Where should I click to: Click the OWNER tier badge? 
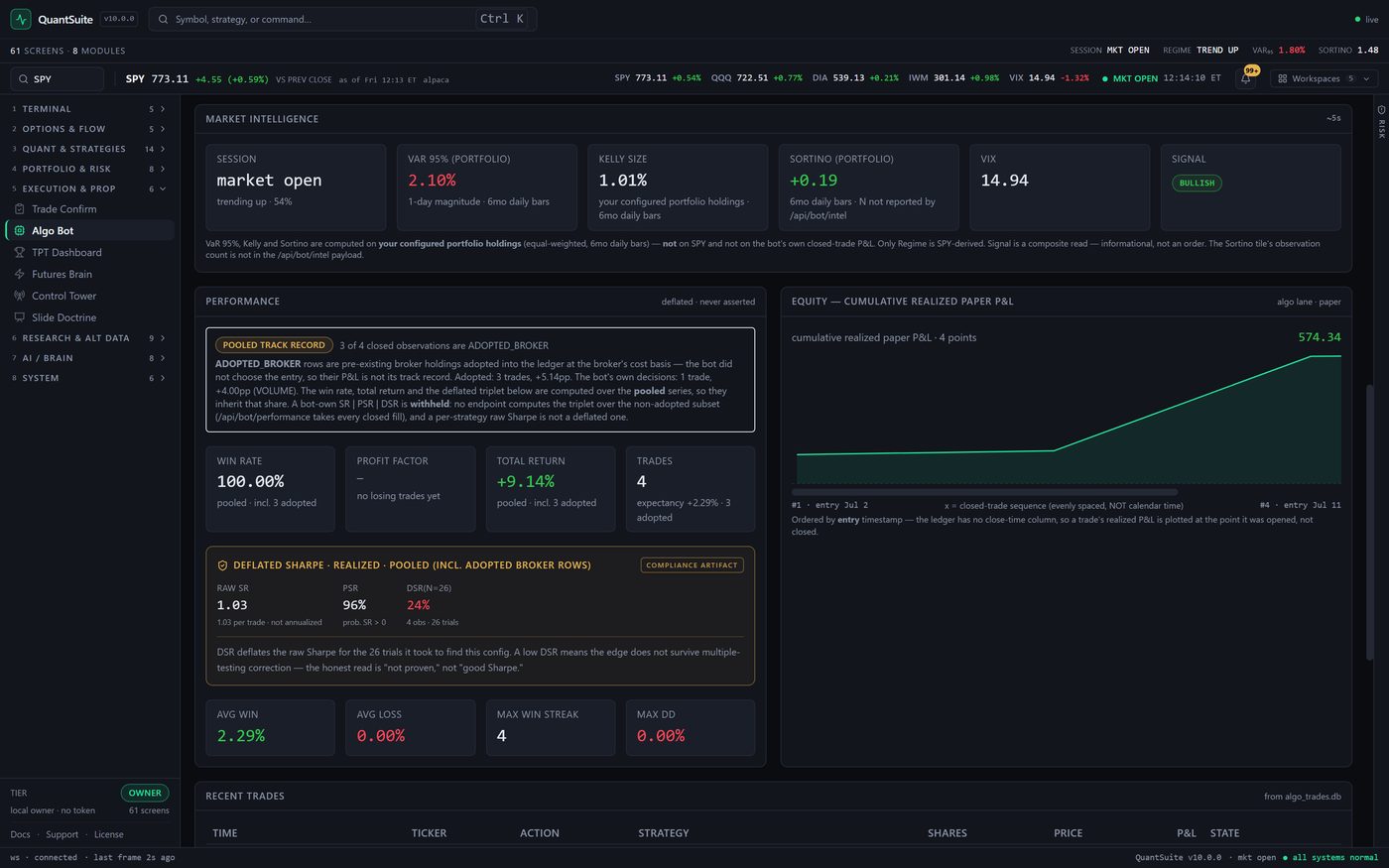(x=145, y=793)
